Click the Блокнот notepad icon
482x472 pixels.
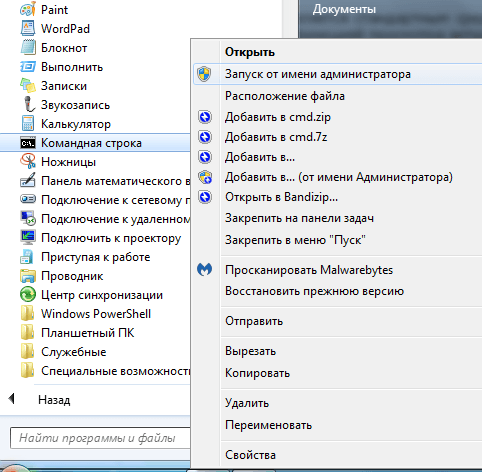(x=28, y=47)
